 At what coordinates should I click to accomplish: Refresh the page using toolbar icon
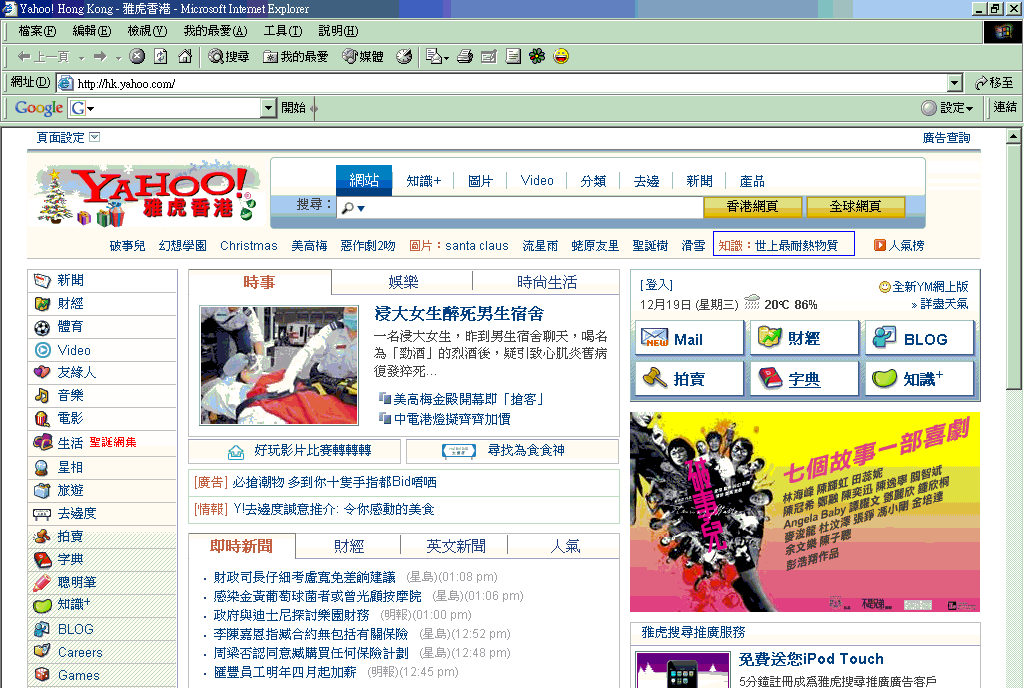(x=161, y=57)
